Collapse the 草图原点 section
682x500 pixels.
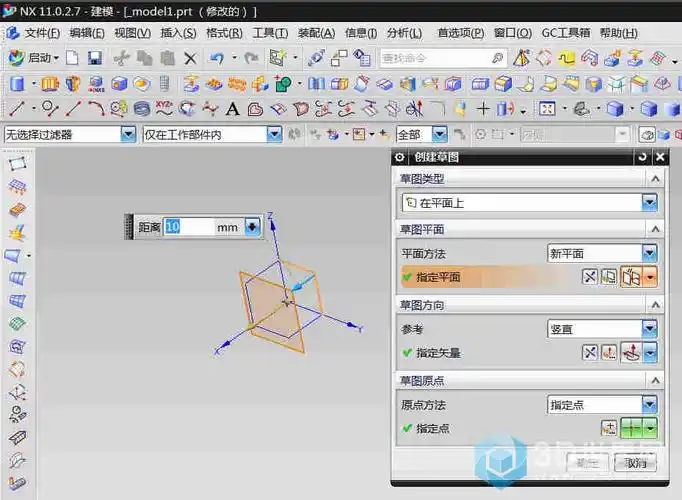655,380
